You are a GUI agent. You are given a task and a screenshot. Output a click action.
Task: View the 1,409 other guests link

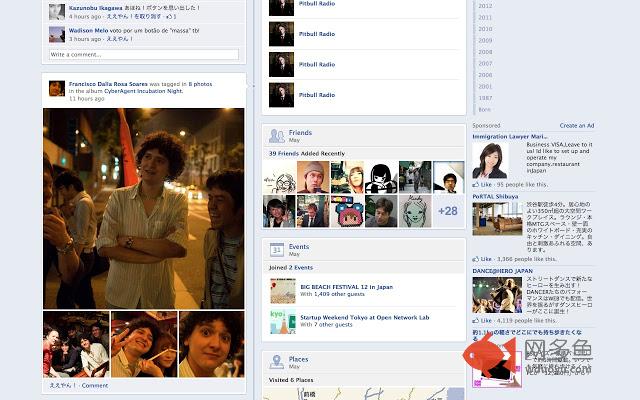point(339,294)
